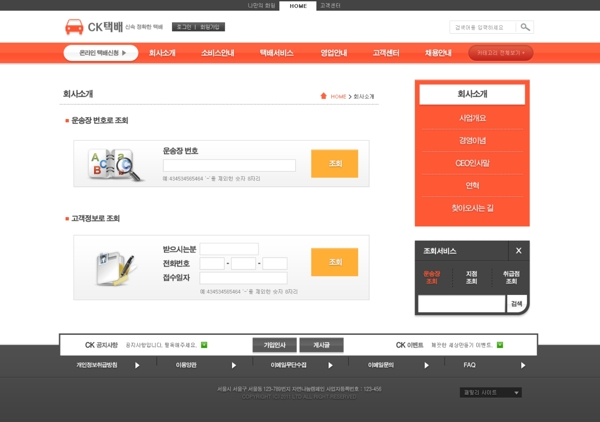Open 온라인 택배신청 arrow button
This screenshot has width=600, height=422.
[101, 53]
